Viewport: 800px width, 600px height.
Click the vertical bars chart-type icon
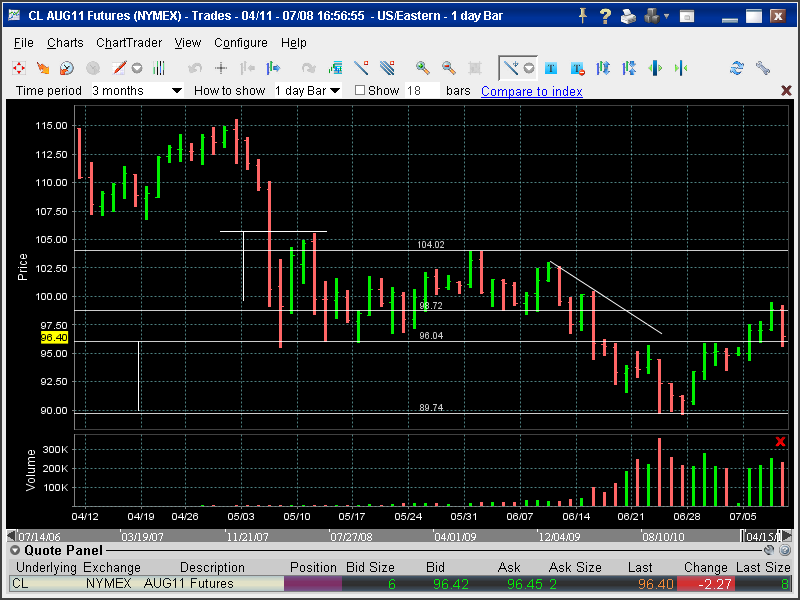tap(160, 68)
